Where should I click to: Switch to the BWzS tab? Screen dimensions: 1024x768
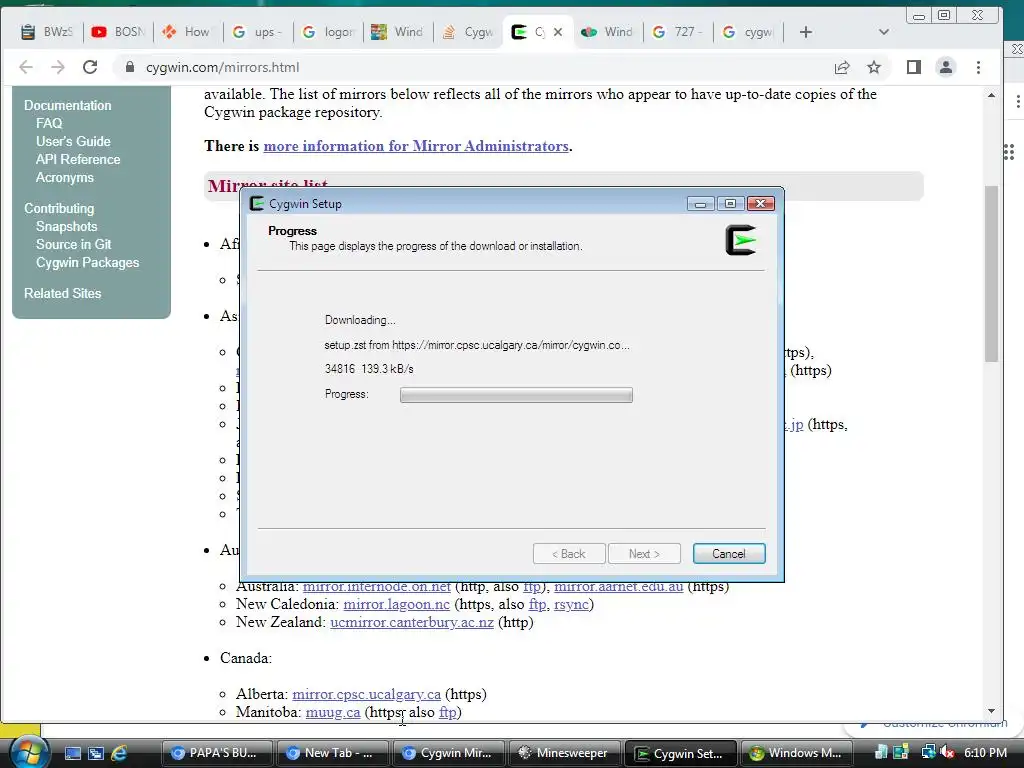click(46, 32)
